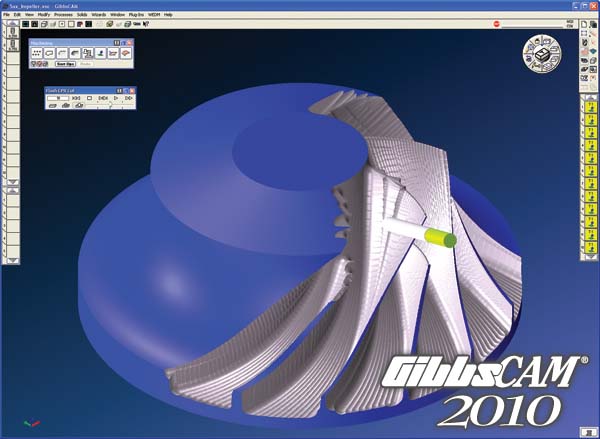Click the small icon at bottom-right window corner
Screen dimensions: 600x439
tap(588, 432)
